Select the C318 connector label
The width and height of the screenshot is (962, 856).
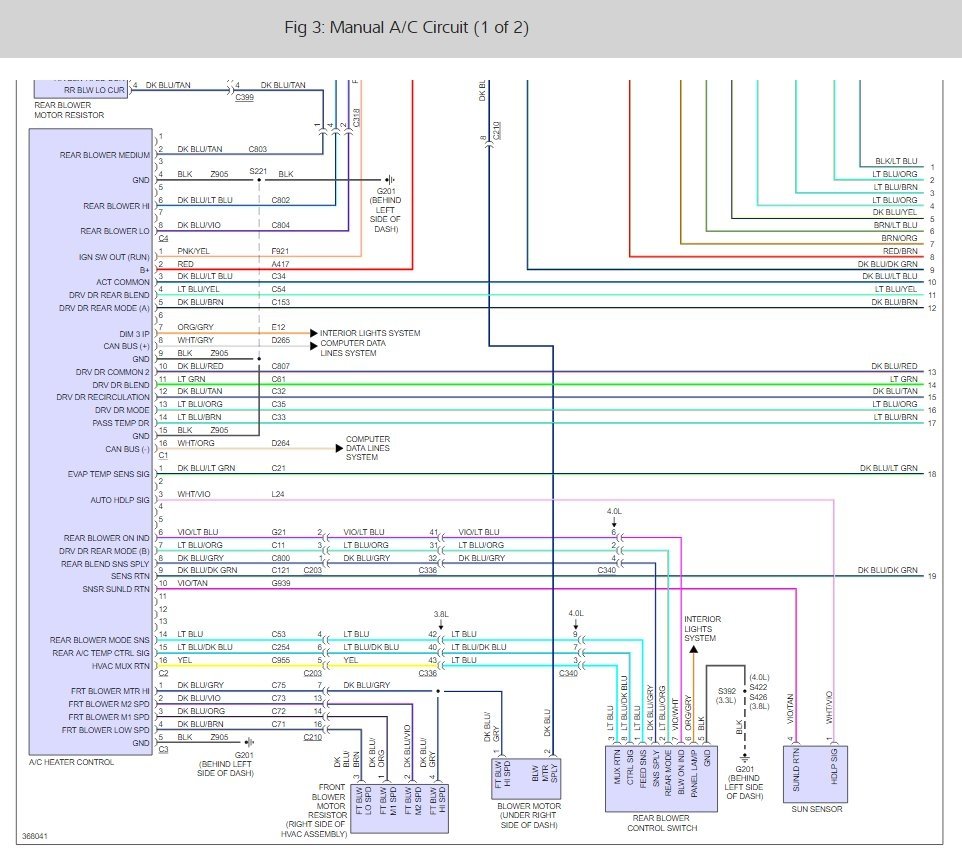(356, 117)
